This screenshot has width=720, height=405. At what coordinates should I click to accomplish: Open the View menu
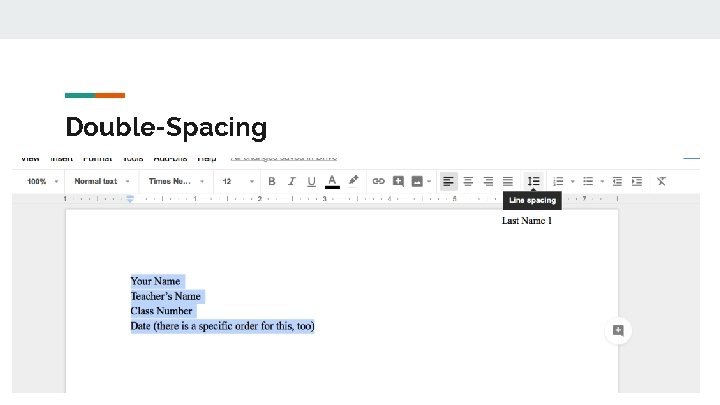click(x=30, y=158)
